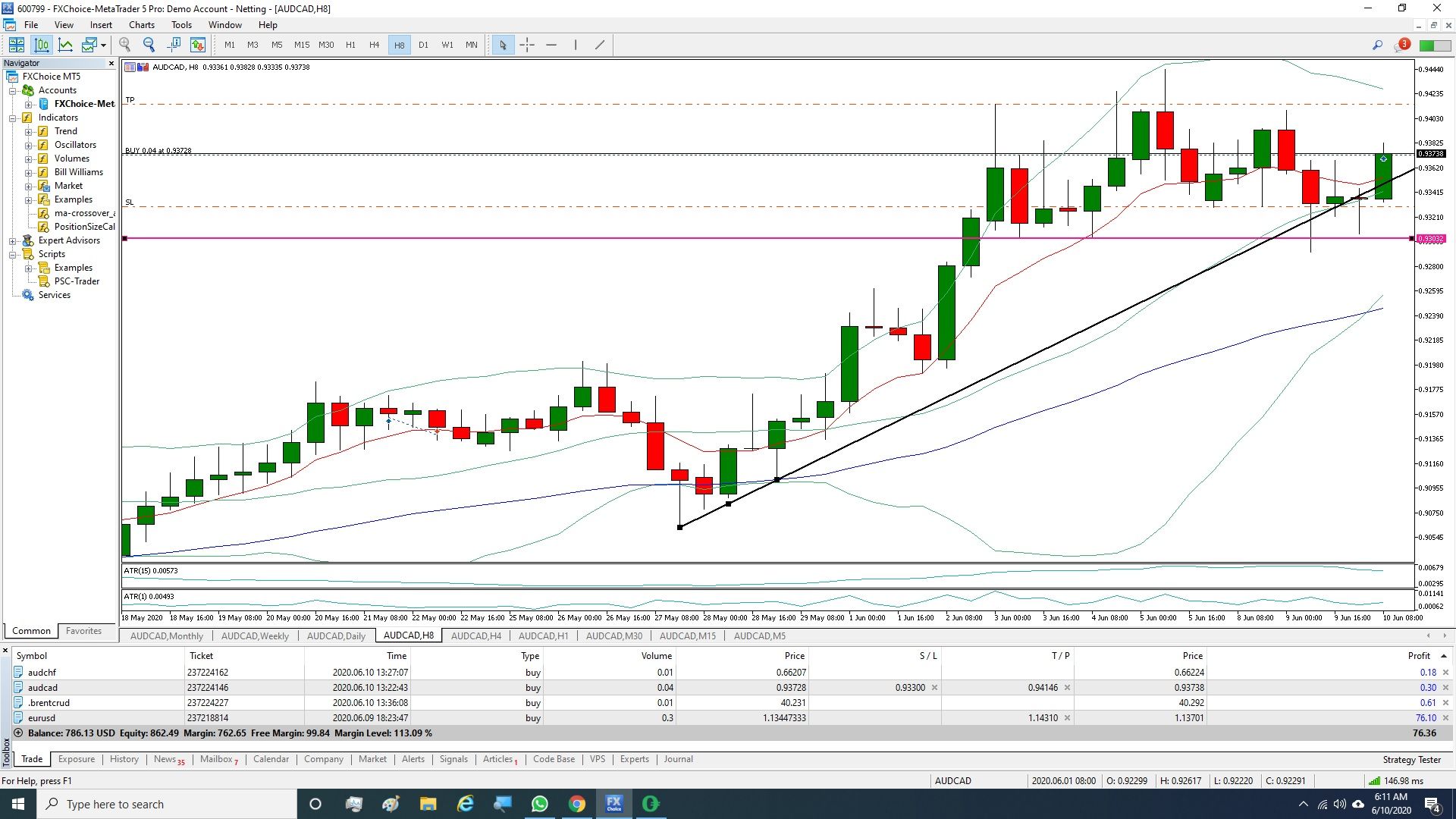Sort by Profit column header
The image size is (1456, 819).
coord(1418,656)
